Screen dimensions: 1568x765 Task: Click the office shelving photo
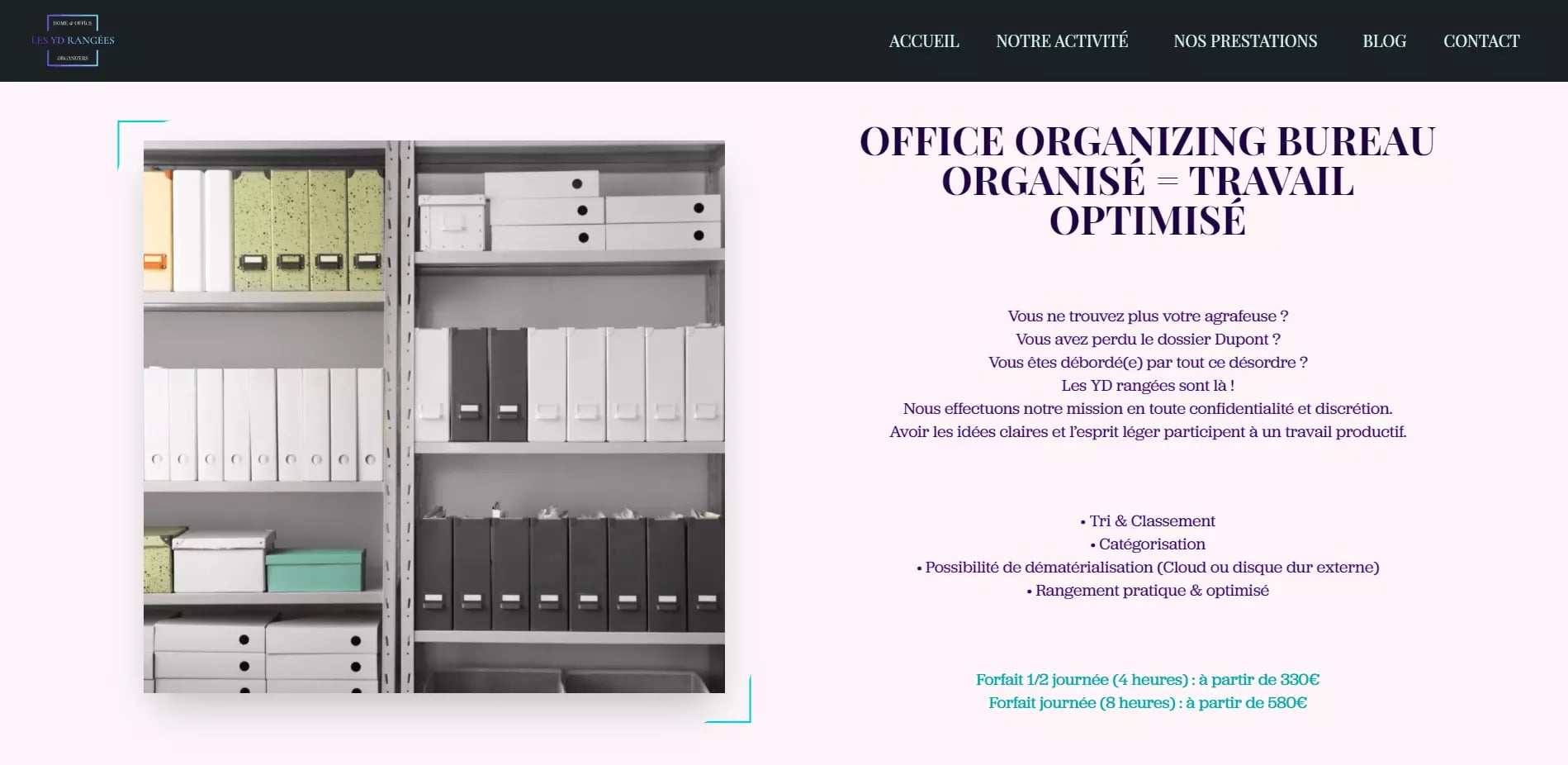pyautogui.click(x=433, y=416)
